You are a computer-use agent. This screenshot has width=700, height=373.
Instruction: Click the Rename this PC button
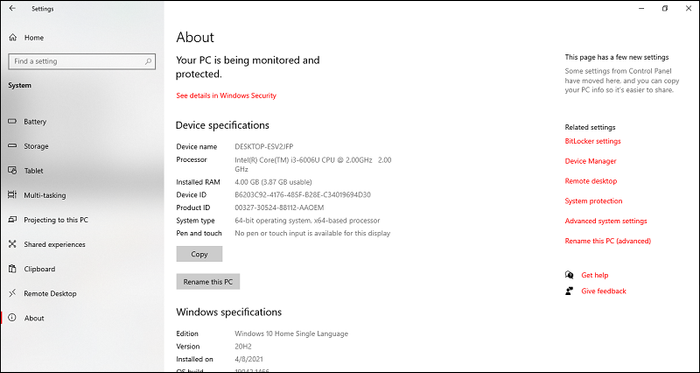coord(208,282)
